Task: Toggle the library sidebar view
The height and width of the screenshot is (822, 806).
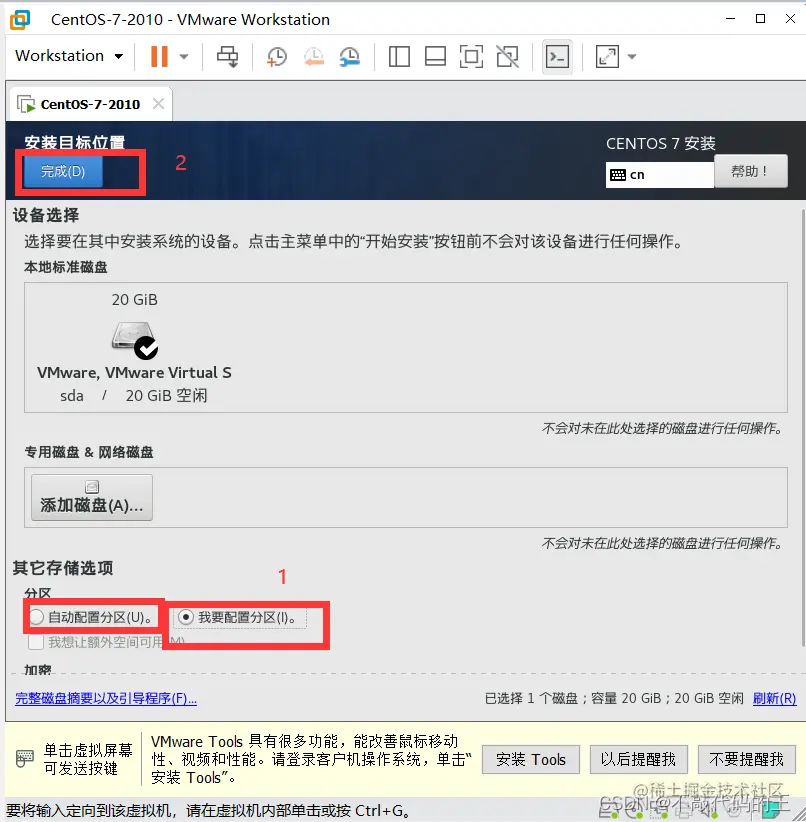Action: [399, 57]
